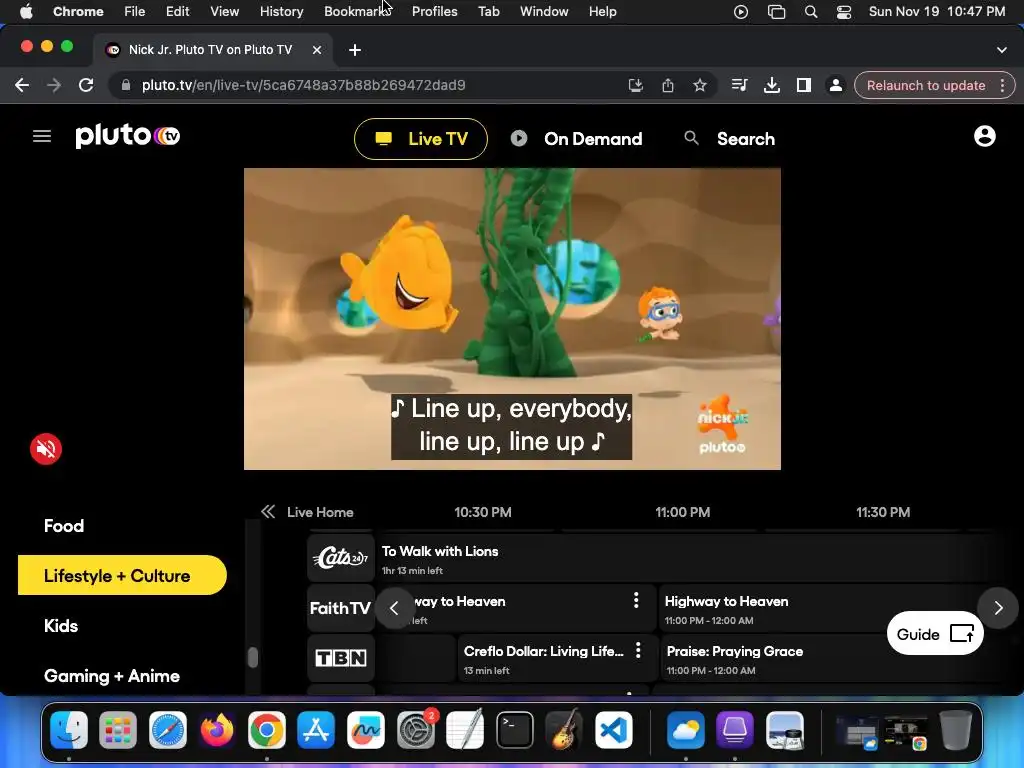This screenshot has height=768, width=1024.
Task: Open options for Creflo Dollar program
Action: [638, 650]
